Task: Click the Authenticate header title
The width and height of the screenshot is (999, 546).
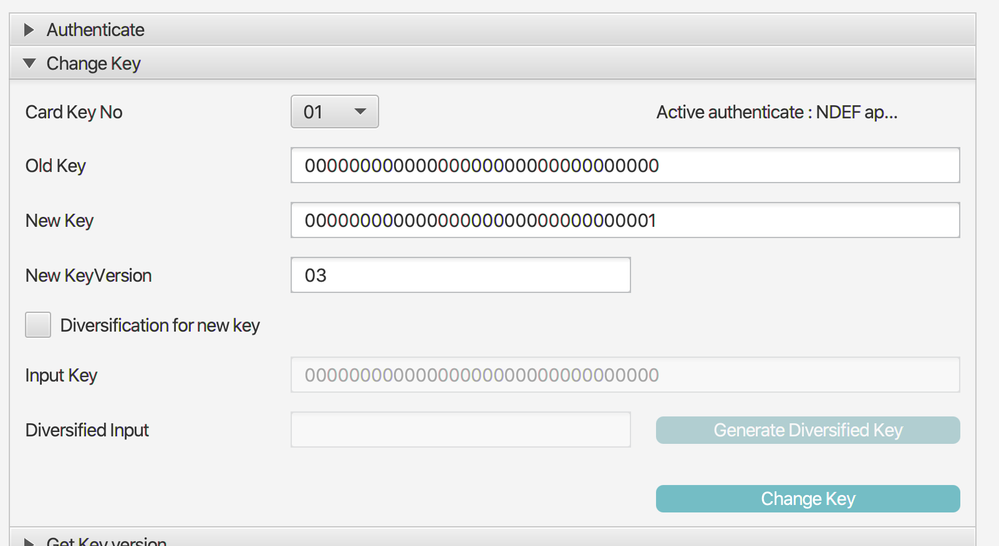Action: pyautogui.click(x=95, y=30)
